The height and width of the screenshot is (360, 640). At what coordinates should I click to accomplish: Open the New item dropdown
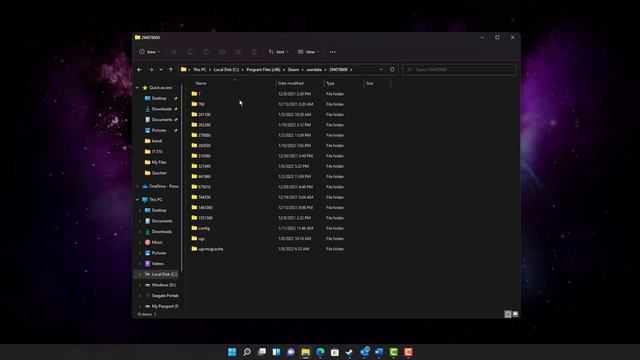click(149, 52)
